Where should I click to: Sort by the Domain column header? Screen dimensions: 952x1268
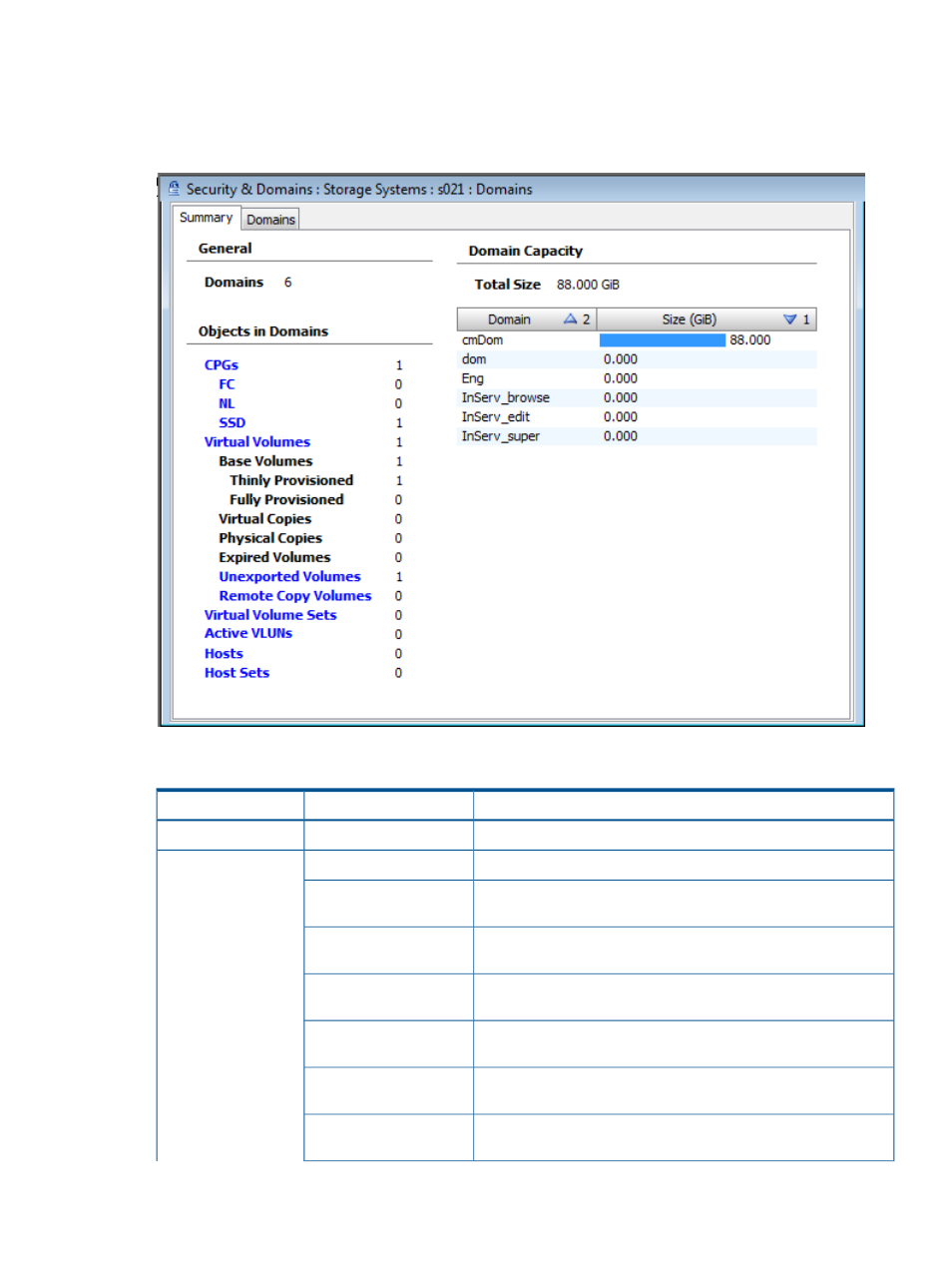coord(527,319)
